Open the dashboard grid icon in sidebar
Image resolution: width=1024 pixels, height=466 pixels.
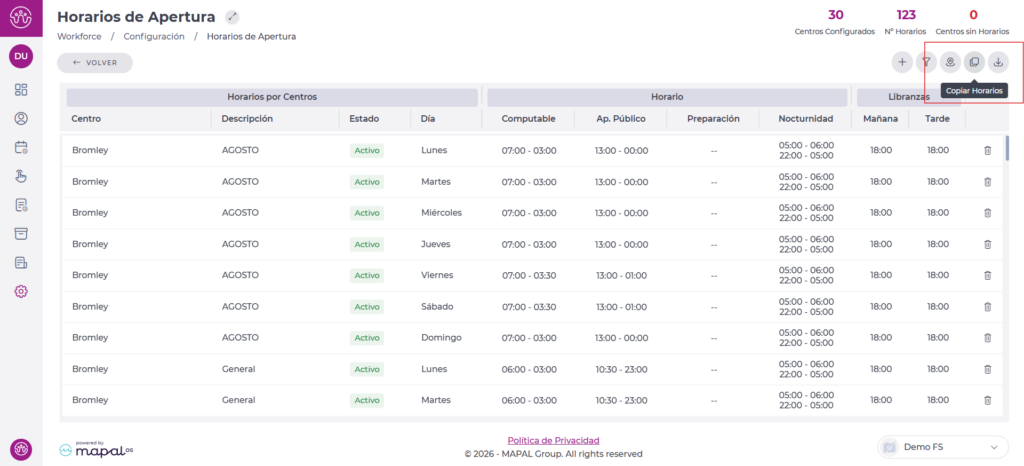click(21, 90)
